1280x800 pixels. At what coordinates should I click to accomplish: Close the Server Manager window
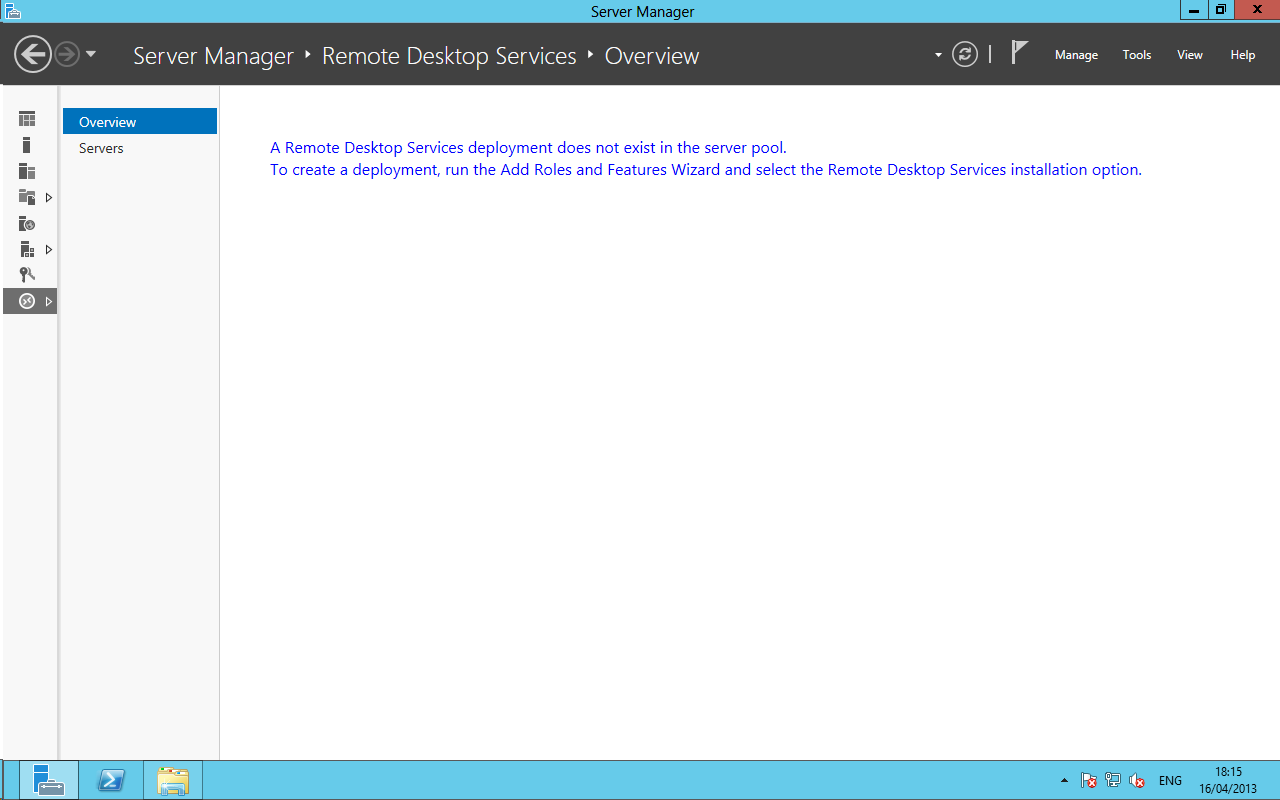coord(1257,10)
